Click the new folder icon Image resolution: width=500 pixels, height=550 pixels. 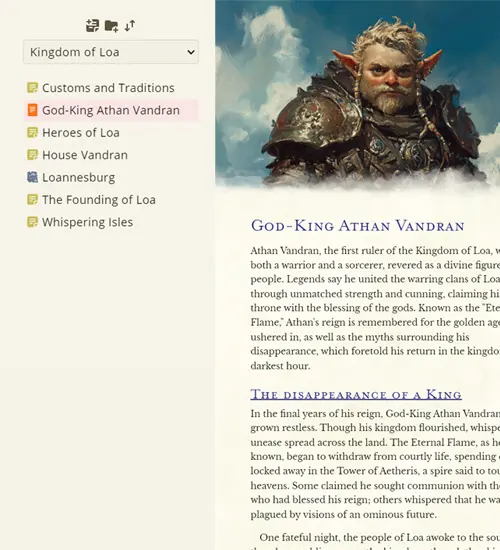click(x=112, y=26)
